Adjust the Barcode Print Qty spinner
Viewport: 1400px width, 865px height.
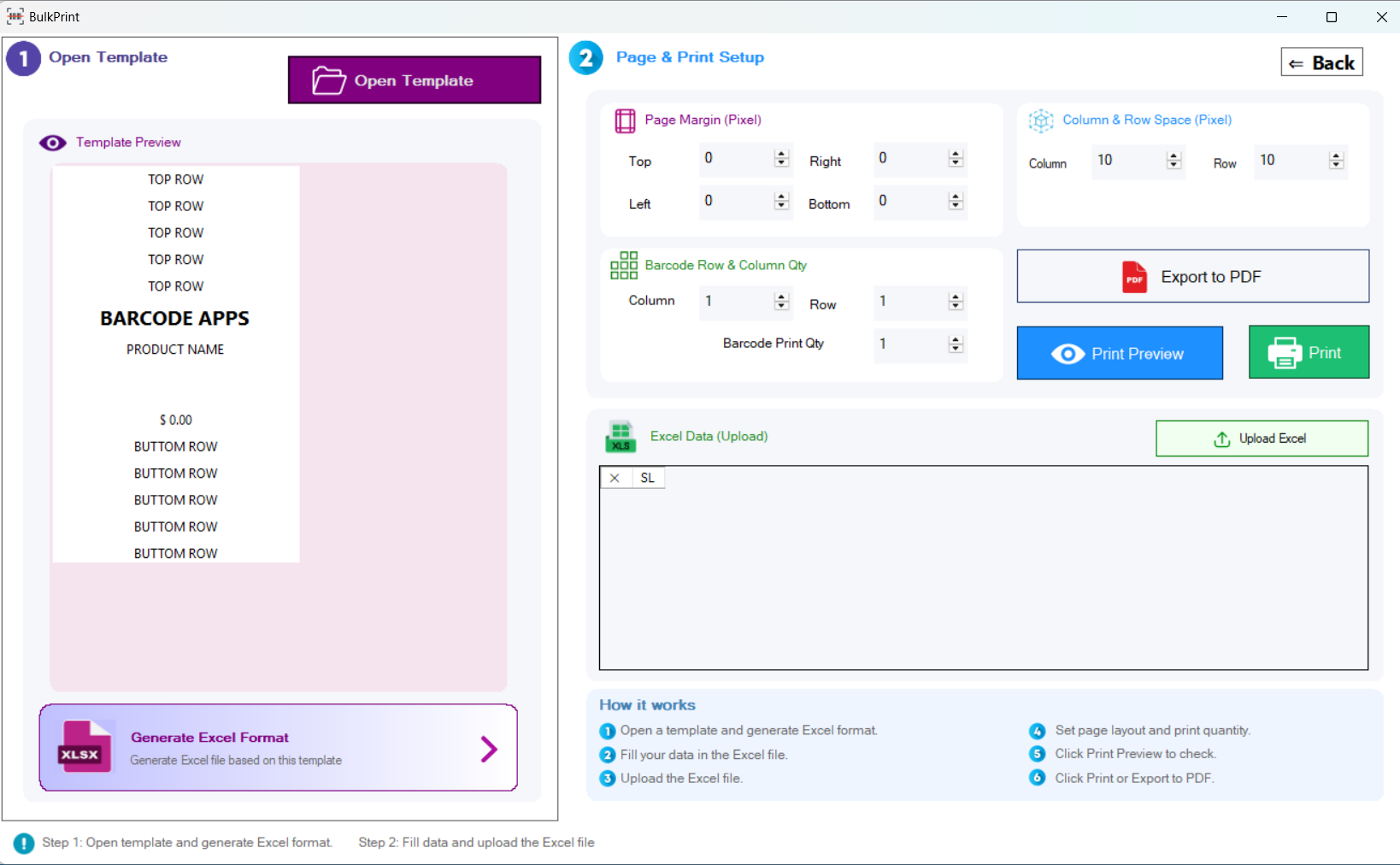coord(956,344)
